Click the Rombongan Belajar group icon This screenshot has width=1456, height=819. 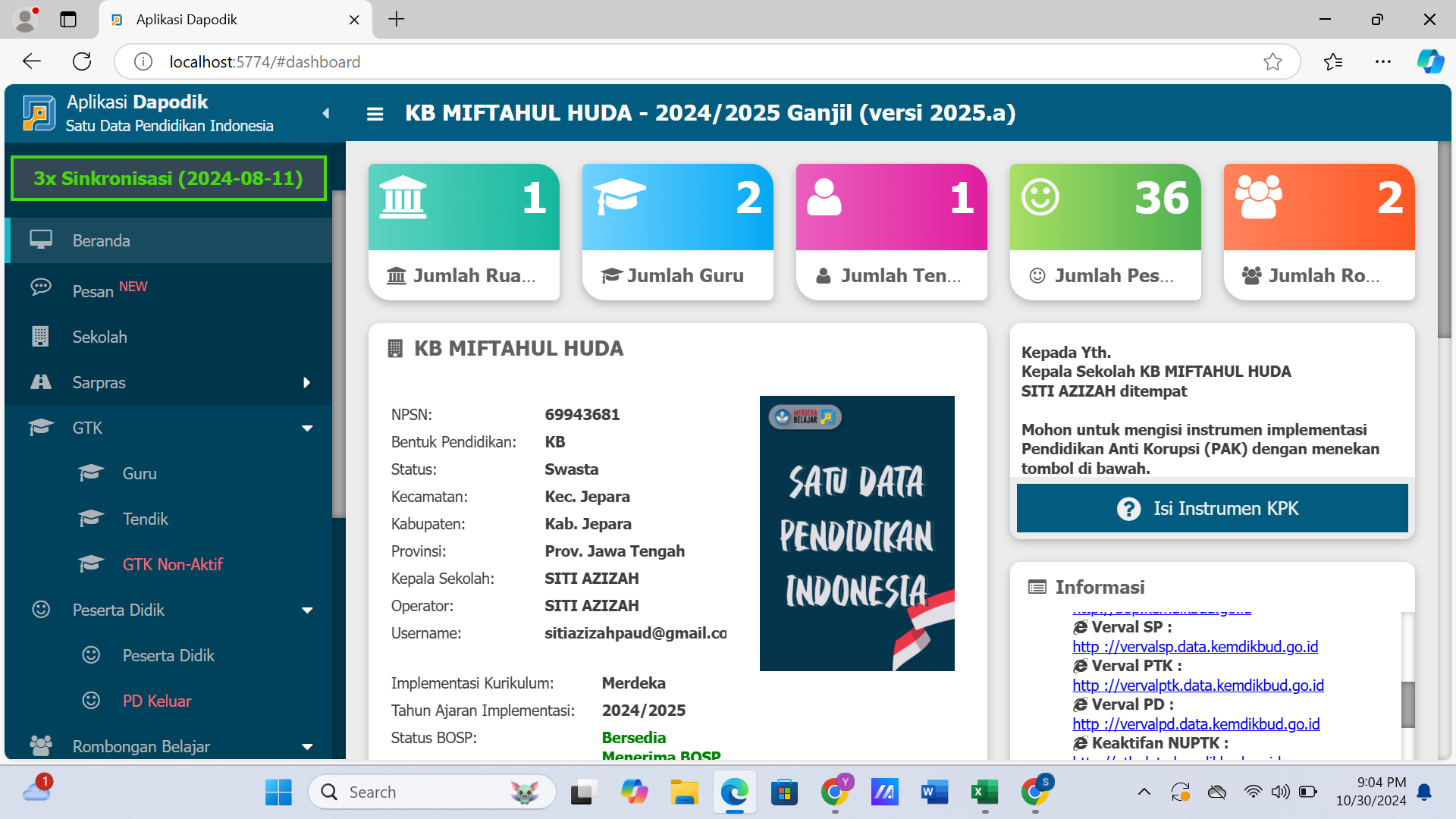[41, 745]
